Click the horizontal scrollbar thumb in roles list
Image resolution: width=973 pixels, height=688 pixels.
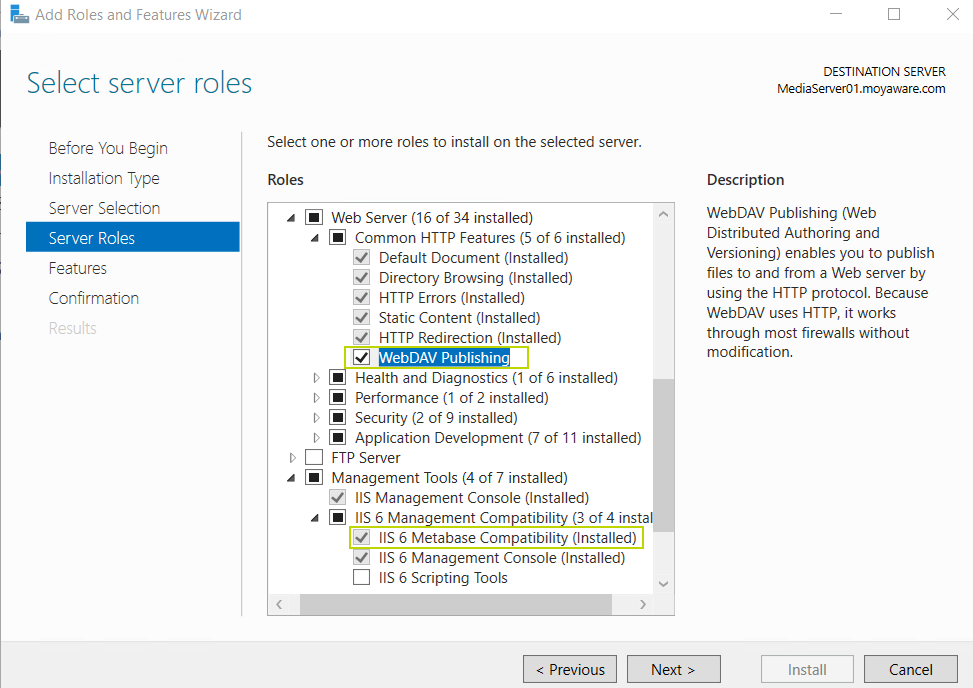pos(456,604)
